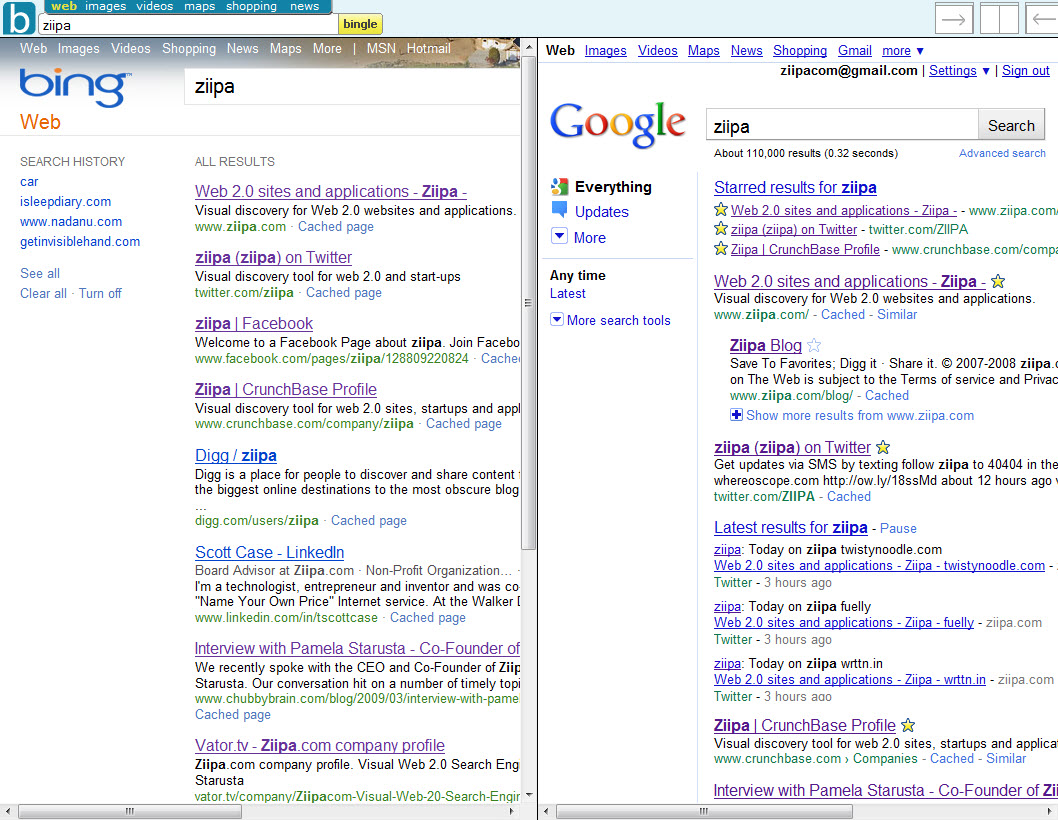Click 'Turn off' search history link
The width and height of the screenshot is (1058, 820).
pos(100,293)
